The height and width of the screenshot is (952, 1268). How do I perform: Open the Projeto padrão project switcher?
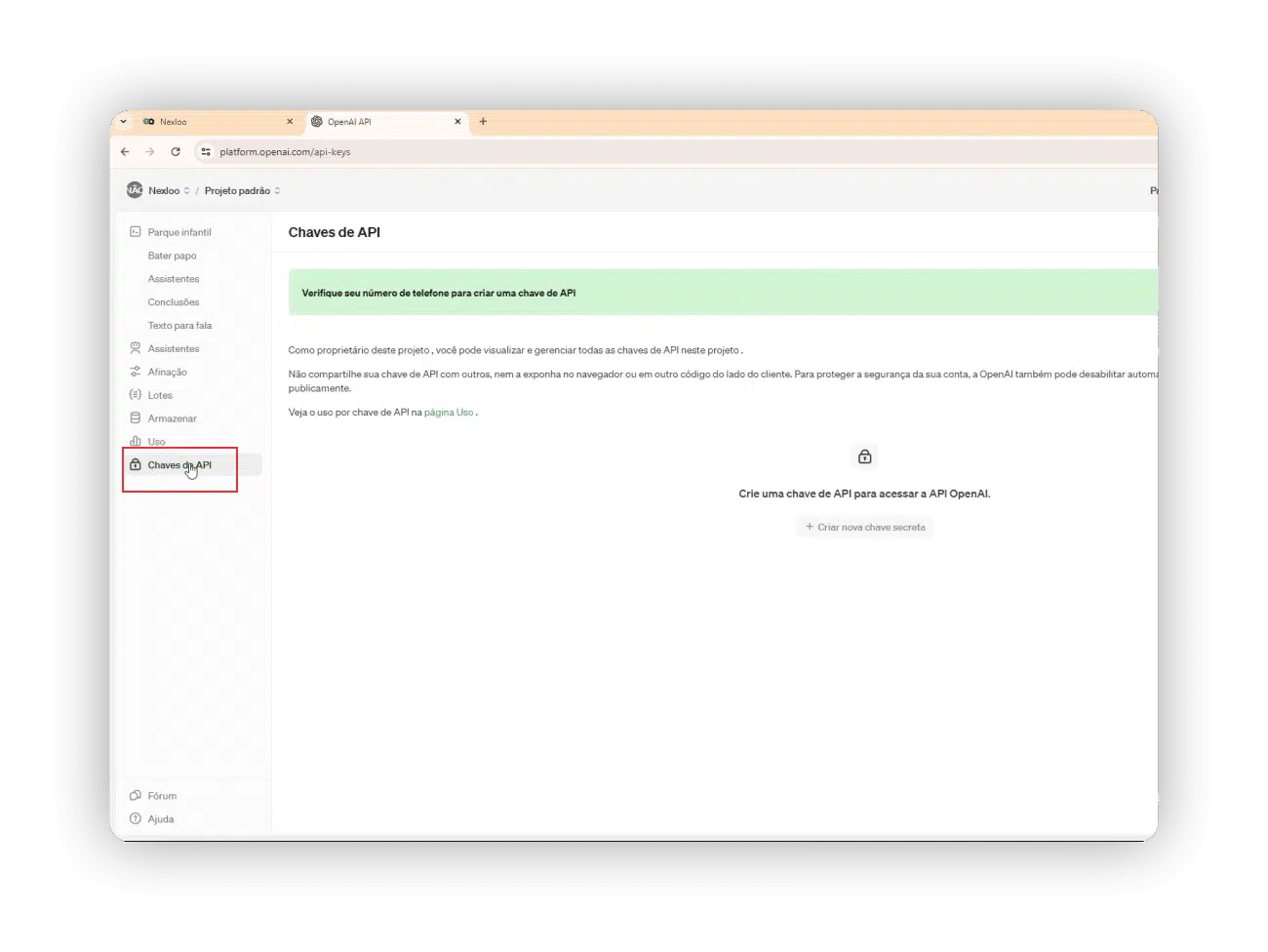(x=242, y=191)
